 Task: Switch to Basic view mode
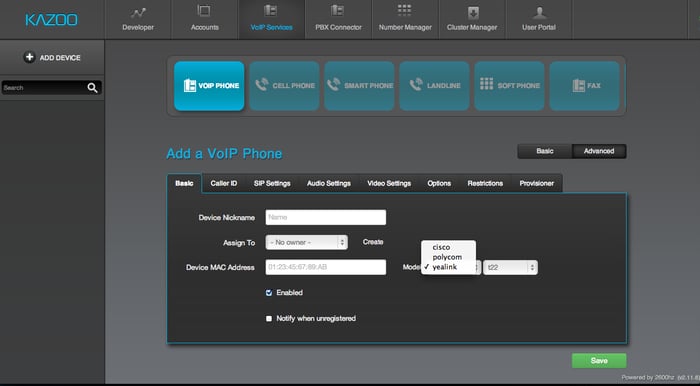click(x=545, y=151)
